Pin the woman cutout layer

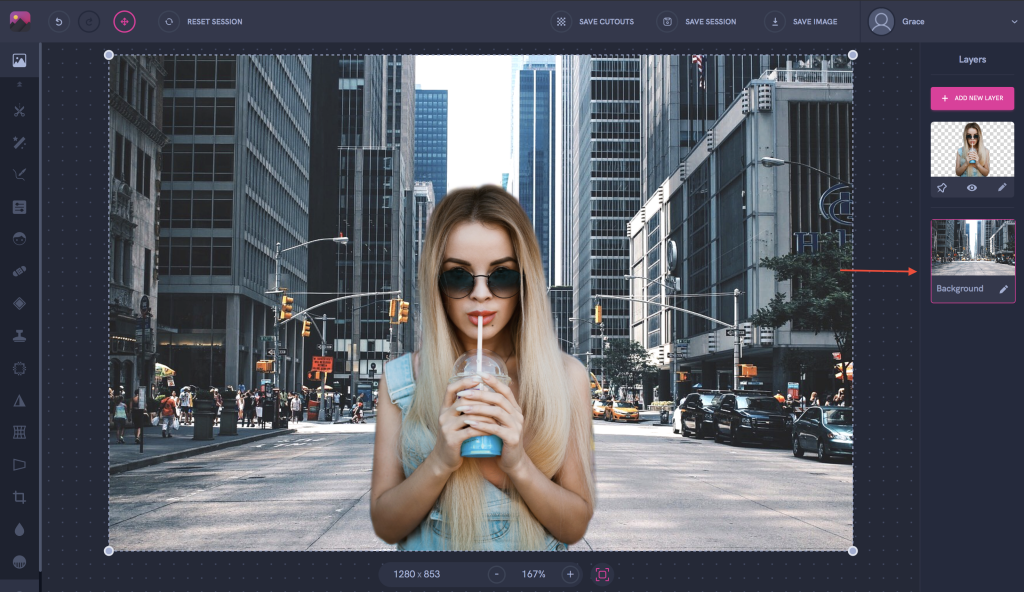point(941,187)
